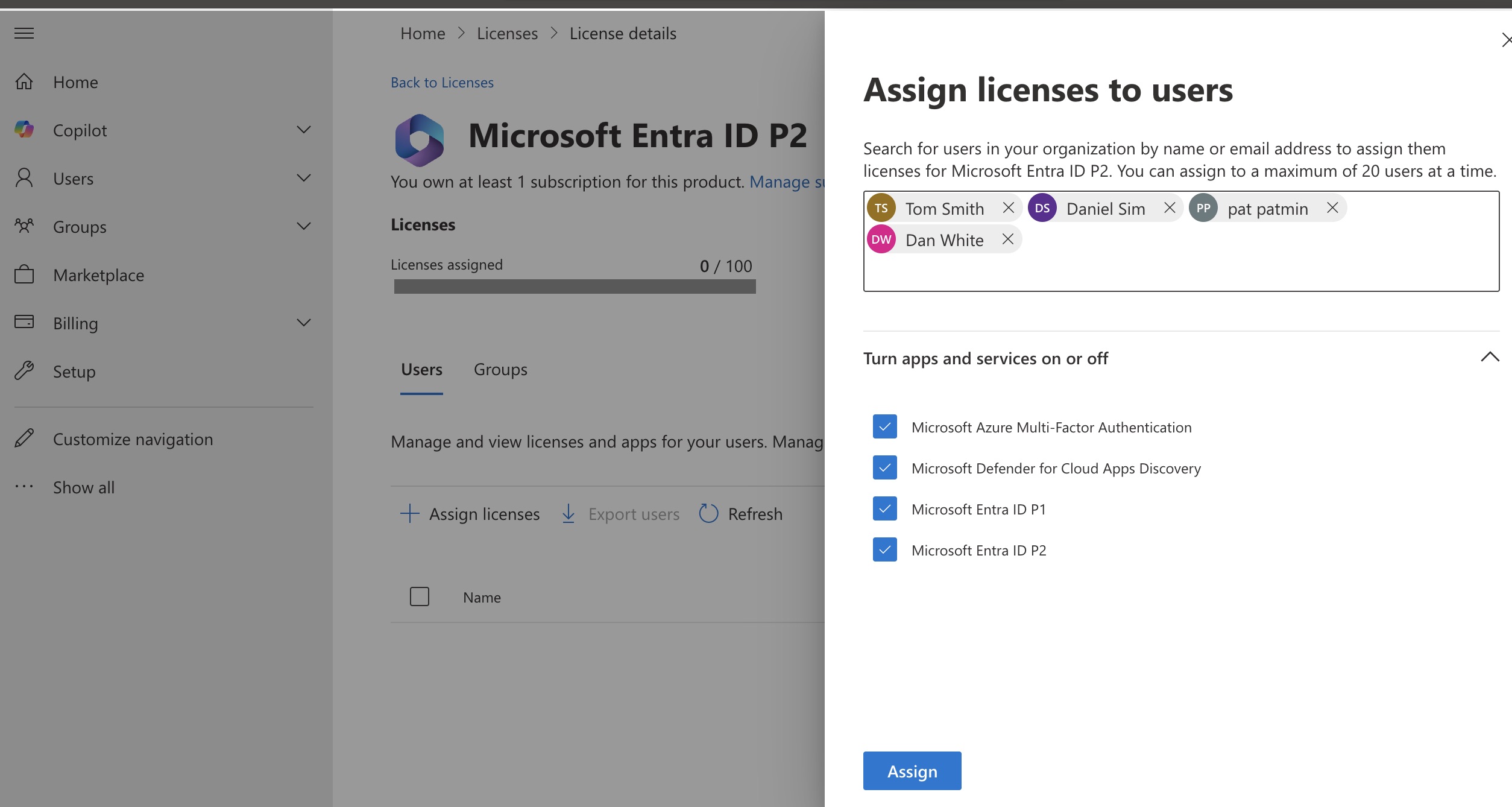Remove Daniel Sim from selected users
This screenshot has height=807, width=1512.
(x=1170, y=207)
